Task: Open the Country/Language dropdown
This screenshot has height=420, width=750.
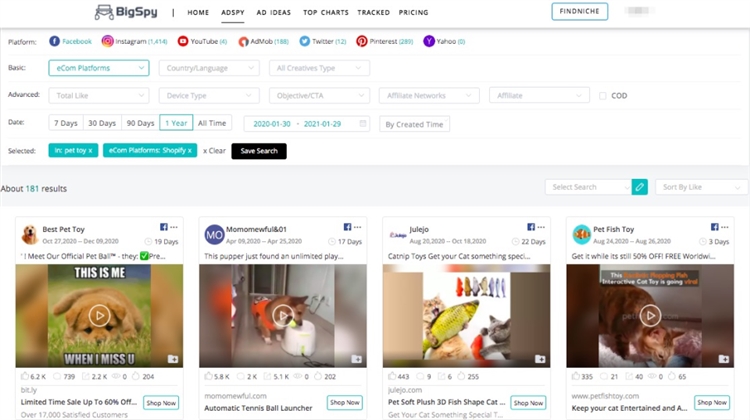Action: point(209,68)
